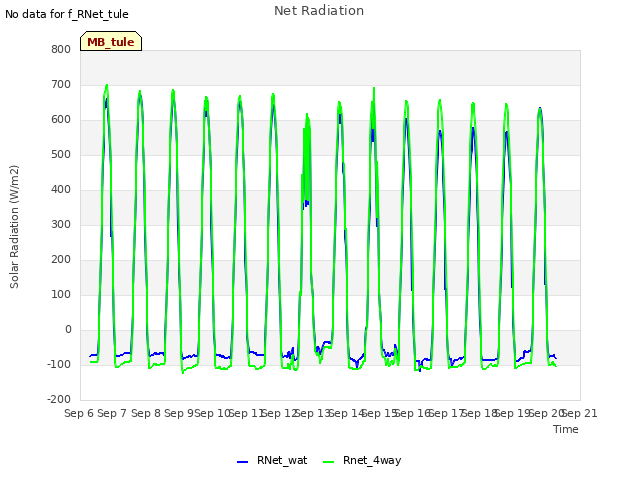Click the Sep 9 x-axis tick label

[x=179, y=413]
